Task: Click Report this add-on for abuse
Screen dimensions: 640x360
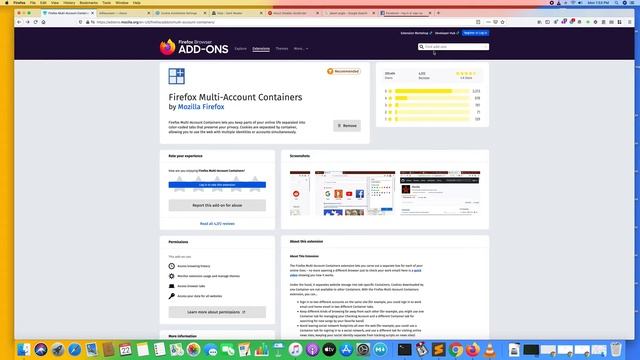Action: (x=217, y=205)
